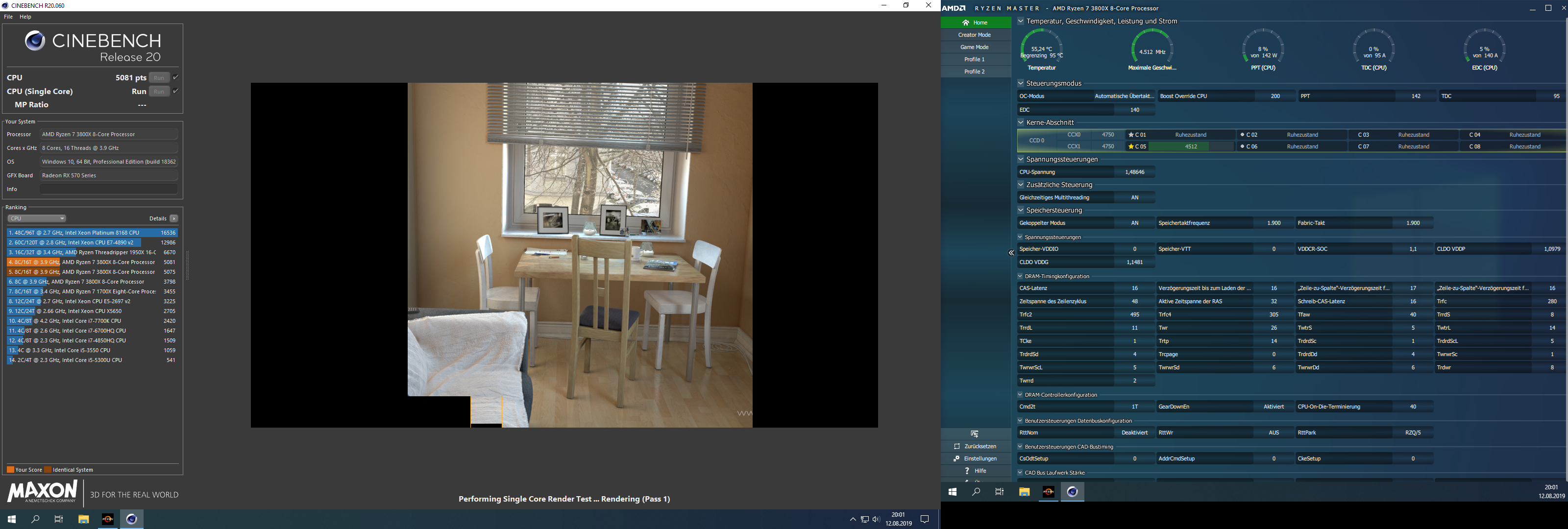Open Cinebench icon in left taskbar
Screen dimensions: 1568x529
point(131,519)
